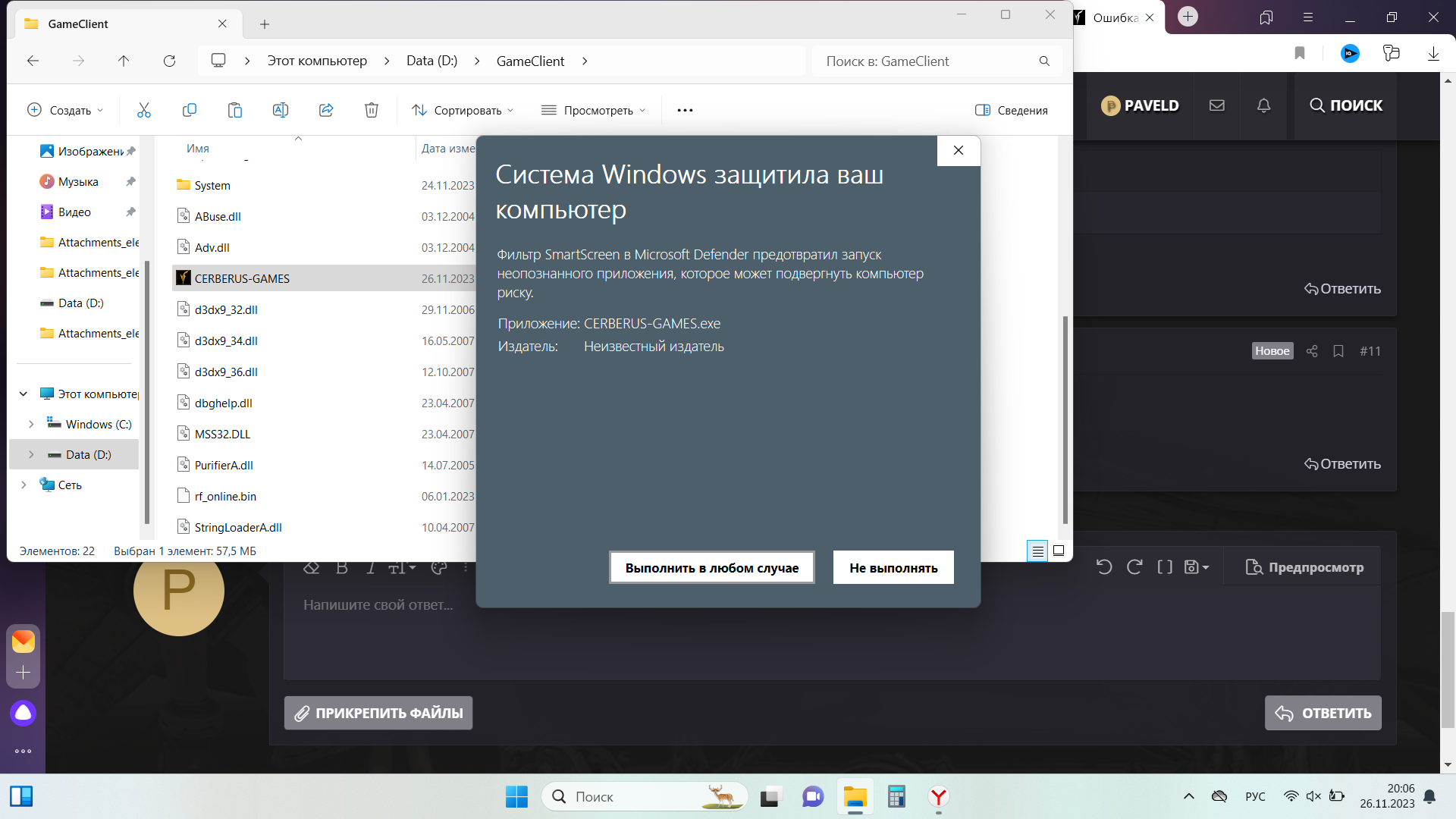
Task: Open Yandex Browser from the taskbar
Action: point(939,796)
